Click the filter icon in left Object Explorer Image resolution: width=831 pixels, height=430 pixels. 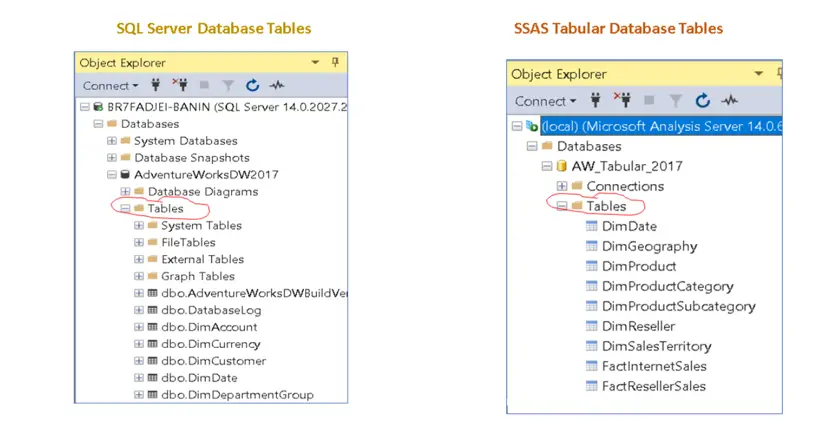point(228,85)
